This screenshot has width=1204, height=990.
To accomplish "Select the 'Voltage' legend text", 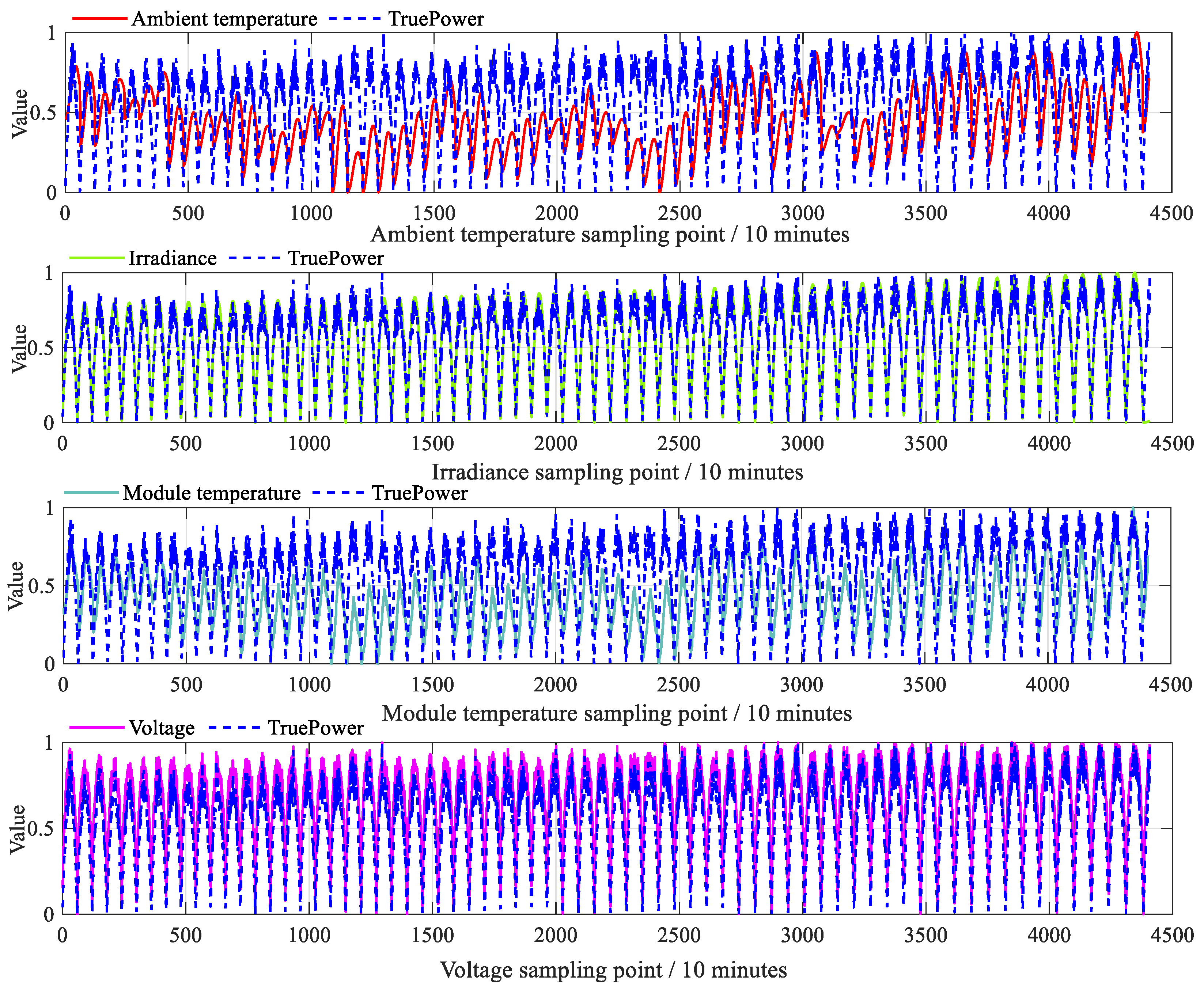I will click(162, 728).
